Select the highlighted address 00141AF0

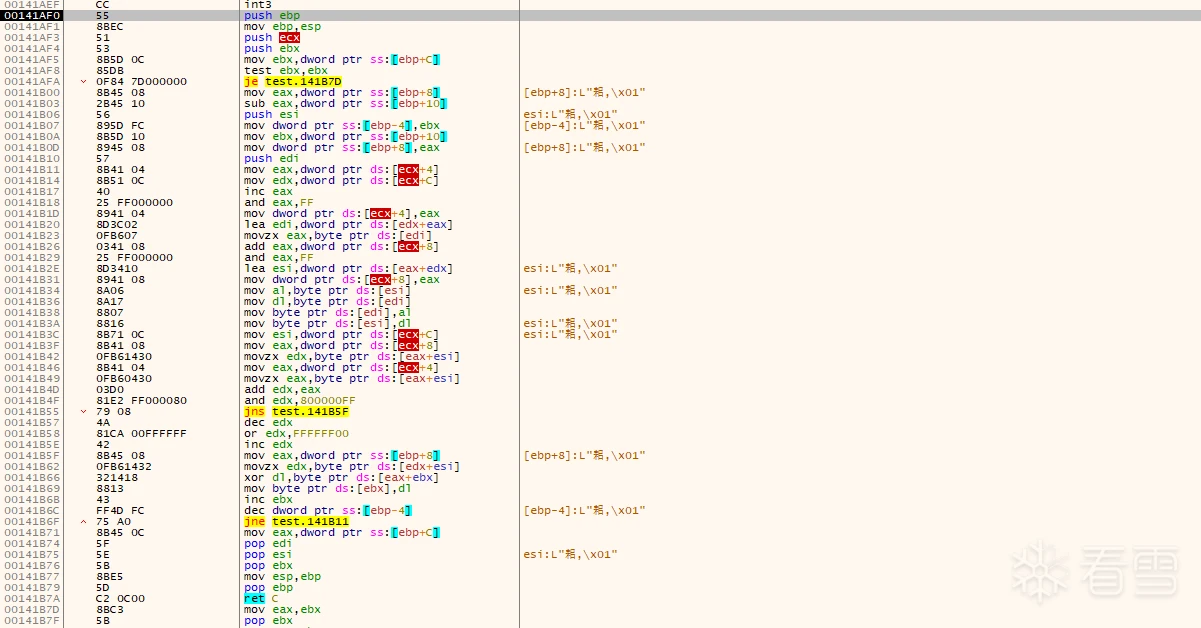coord(32,16)
